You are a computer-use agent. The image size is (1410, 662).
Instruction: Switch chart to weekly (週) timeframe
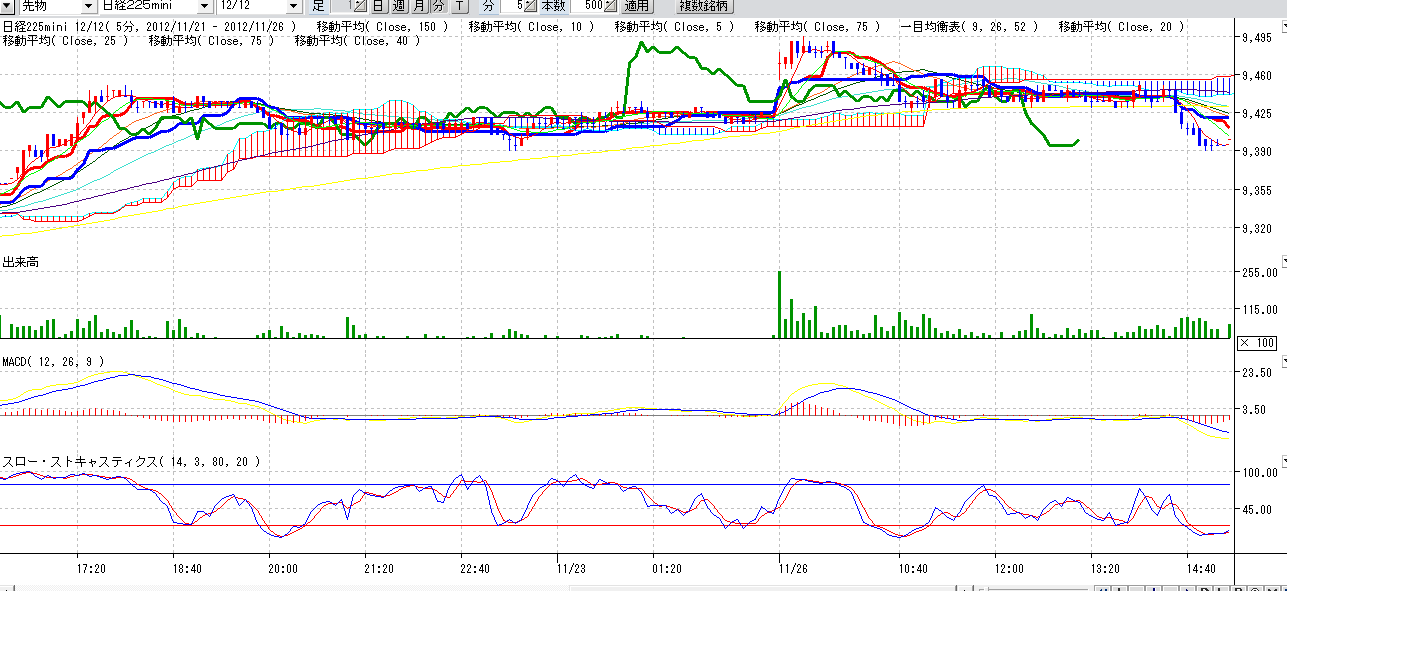[398, 5]
